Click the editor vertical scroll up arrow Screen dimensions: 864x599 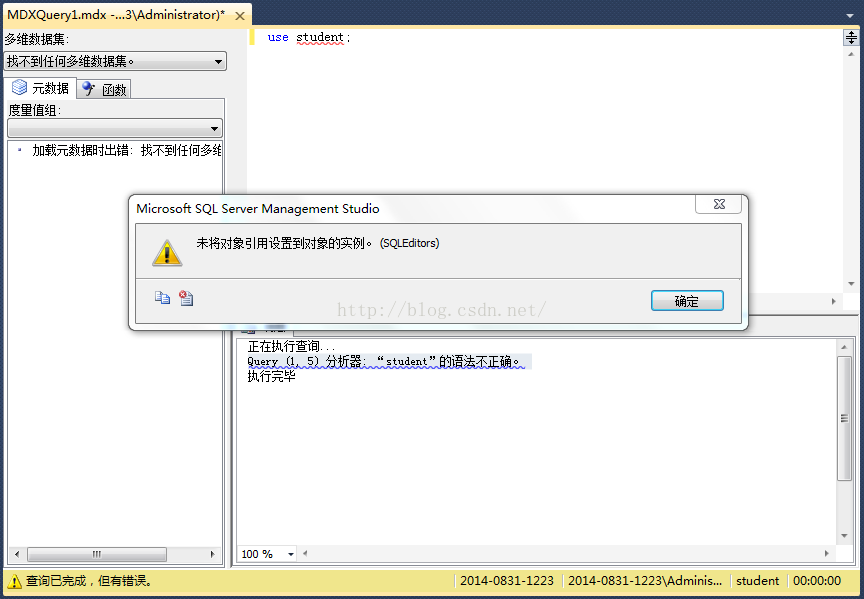pos(851,54)
